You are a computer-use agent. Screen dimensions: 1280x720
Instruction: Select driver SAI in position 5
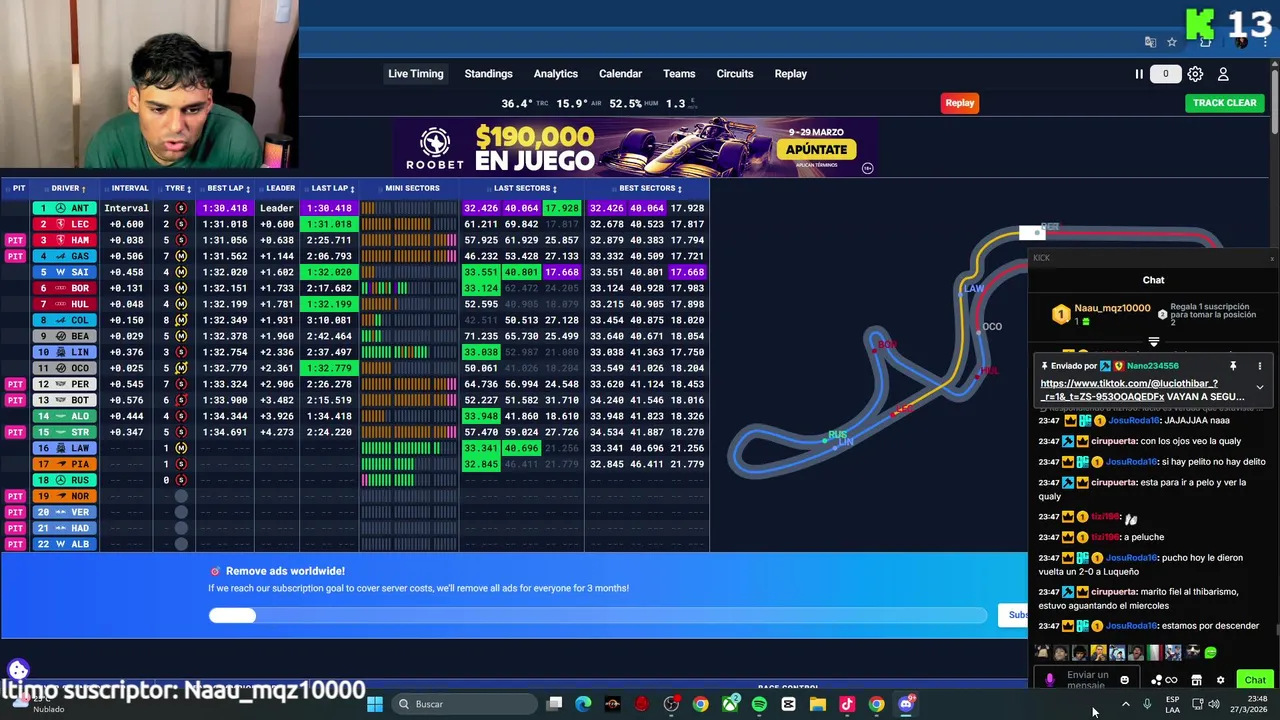tap(64, 272)
